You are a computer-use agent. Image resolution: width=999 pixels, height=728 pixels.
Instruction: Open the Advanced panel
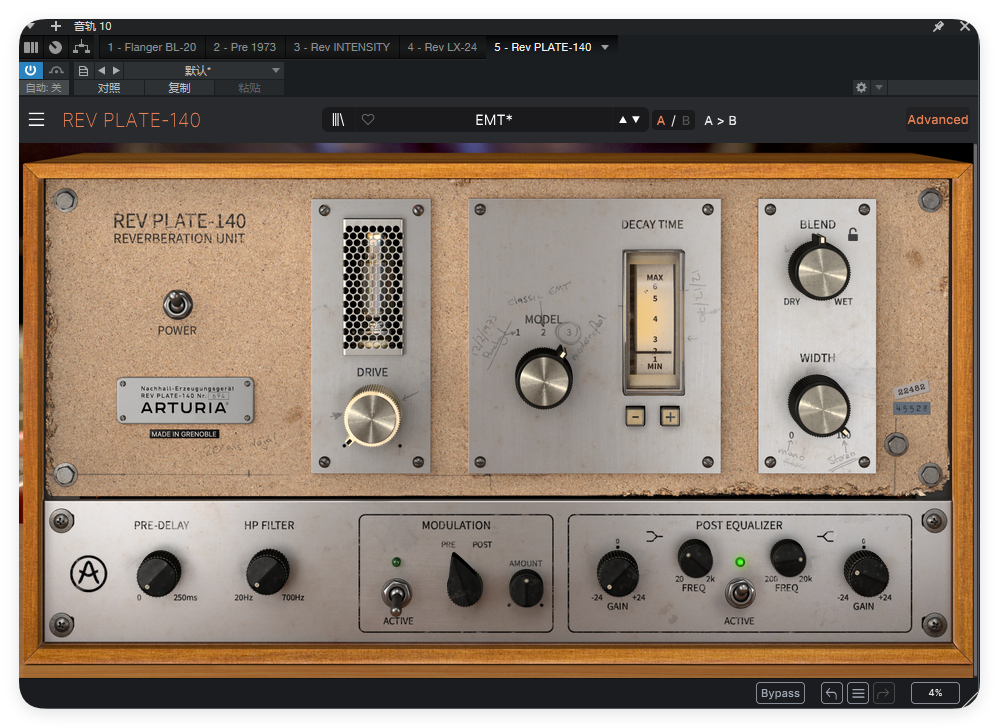click(937, 120)
